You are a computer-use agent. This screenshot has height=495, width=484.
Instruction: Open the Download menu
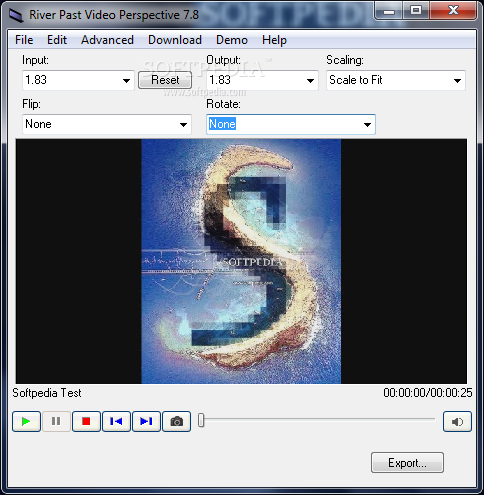[175, 40]
